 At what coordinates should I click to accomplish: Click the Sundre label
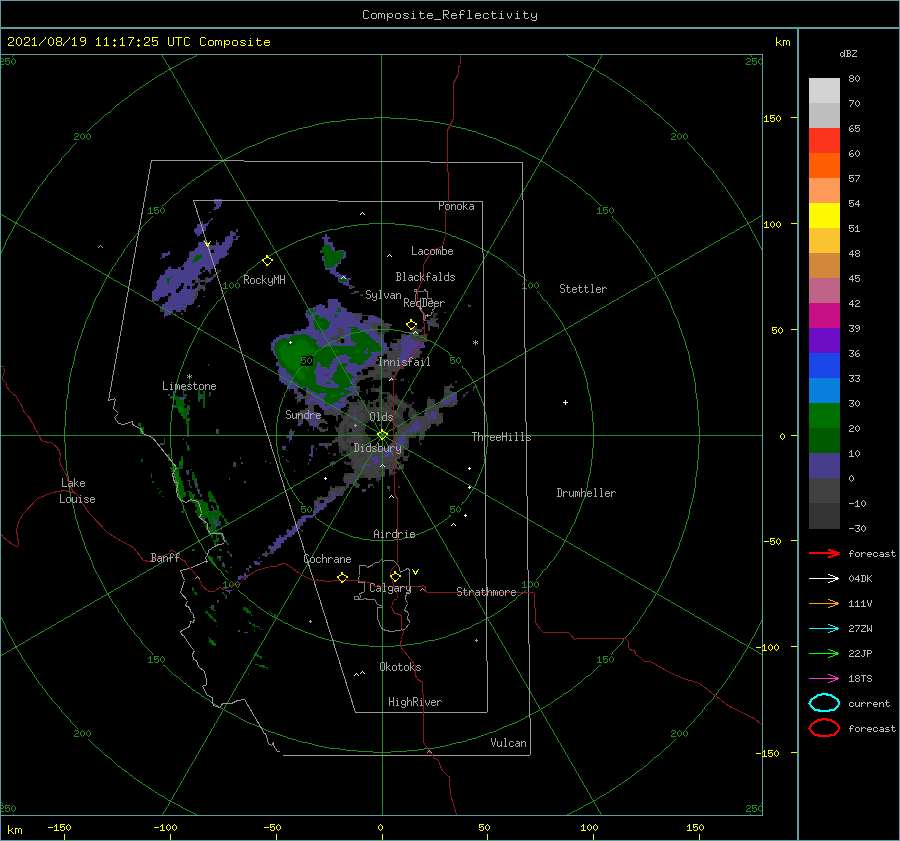pyautogui.click(x=303, y=414)
